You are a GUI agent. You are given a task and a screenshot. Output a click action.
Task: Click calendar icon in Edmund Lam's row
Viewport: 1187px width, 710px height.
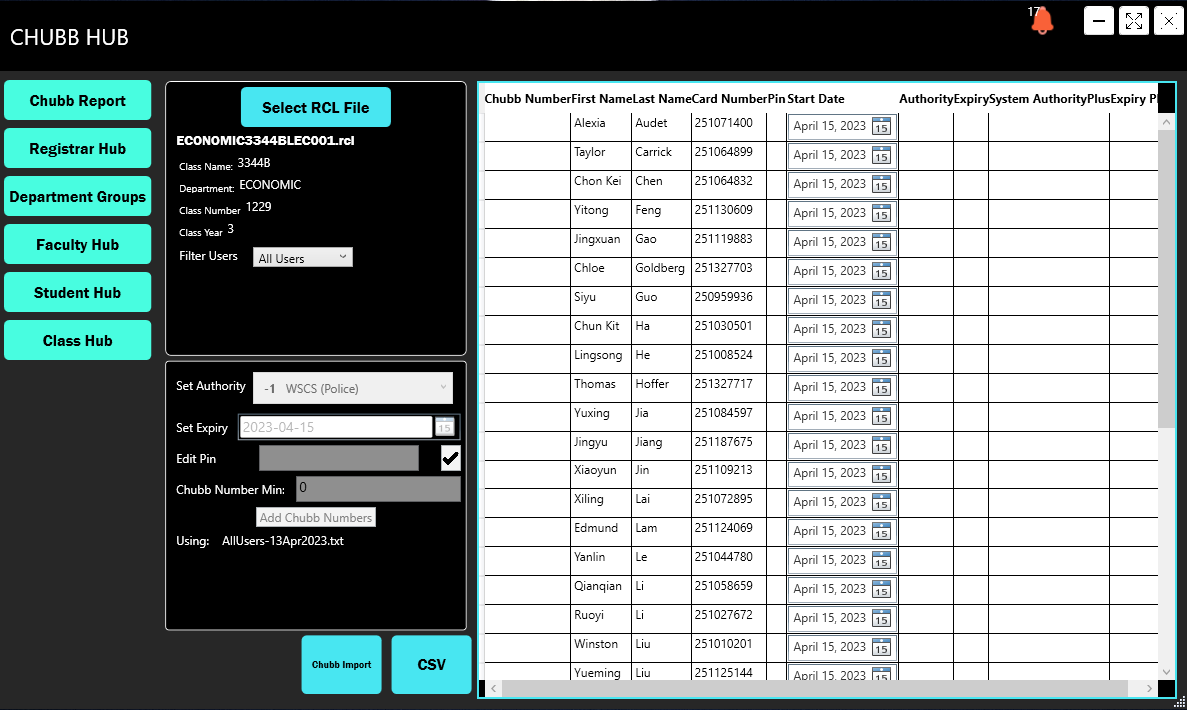(881, 531)
